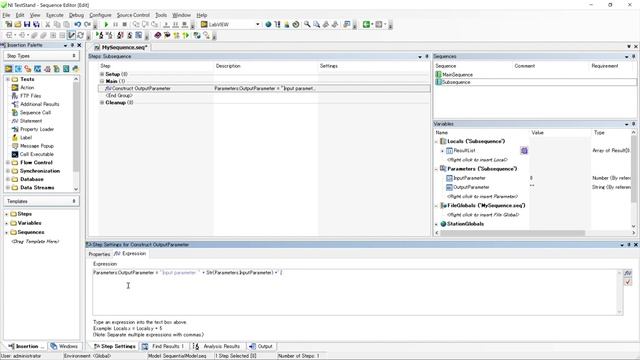Screen dimensions: 640x360
Task: Click inside the Expression text box
Action: pos(355,292)
